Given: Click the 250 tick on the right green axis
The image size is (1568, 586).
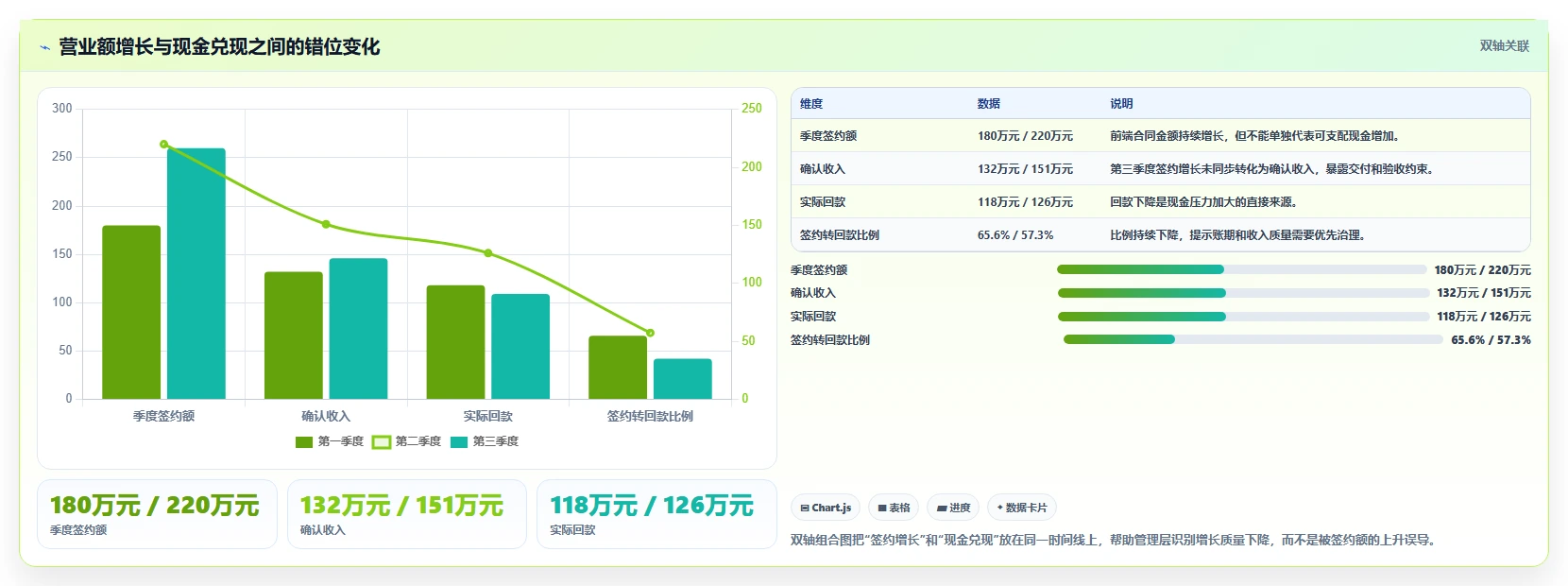Looking at the screenshot, I should (x=752, y=109).
